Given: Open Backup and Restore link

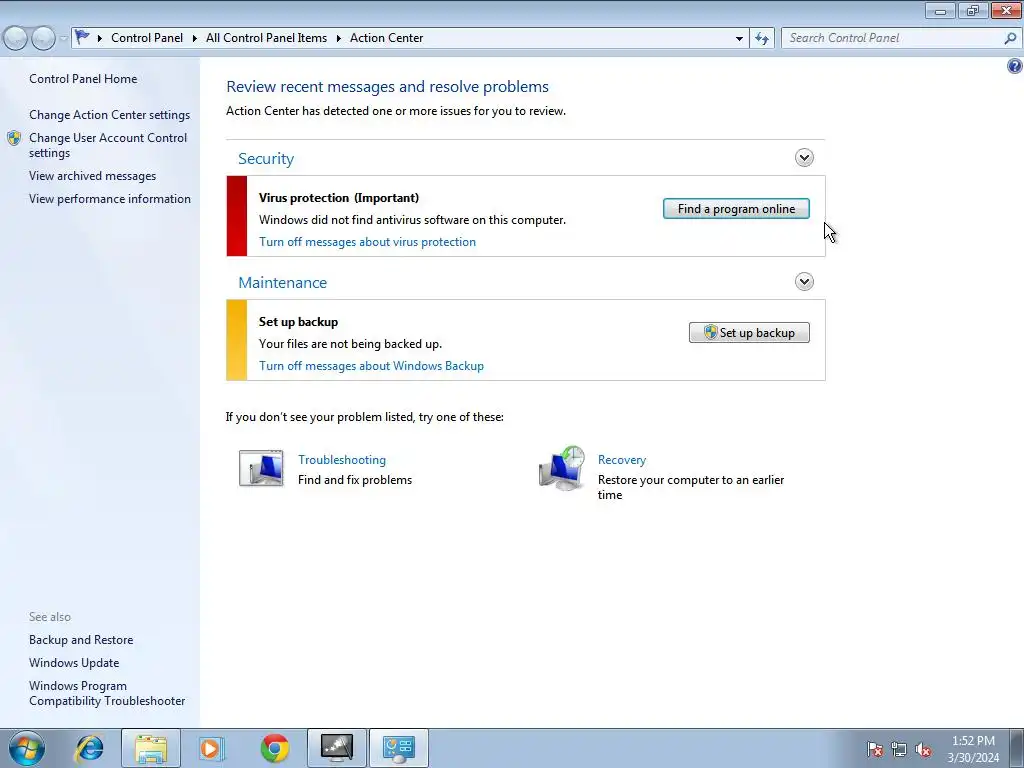Looking at the screenshot, I should click(x=81, y=640).
